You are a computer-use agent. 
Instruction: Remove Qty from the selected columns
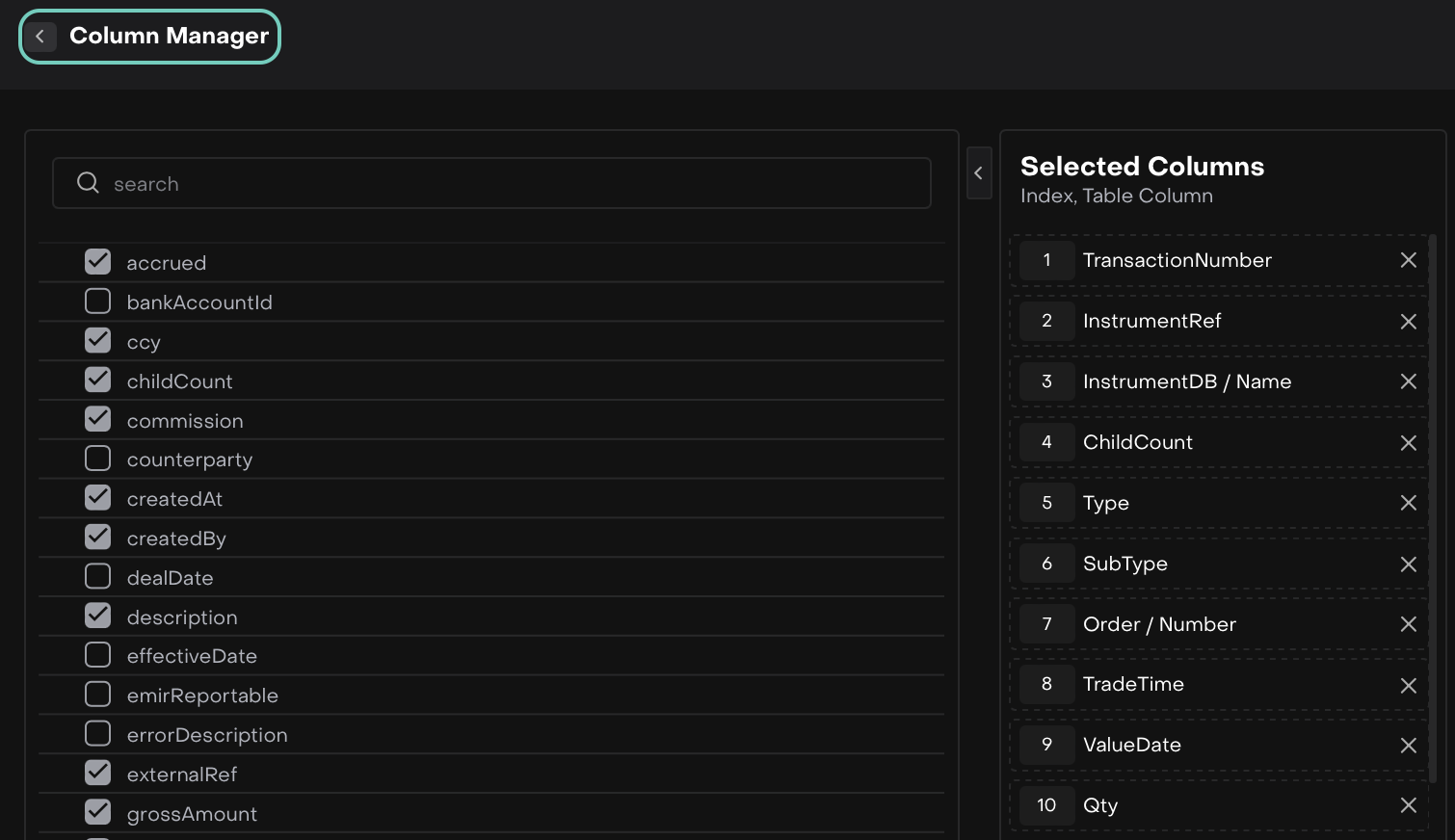(x=1408, y=805)
